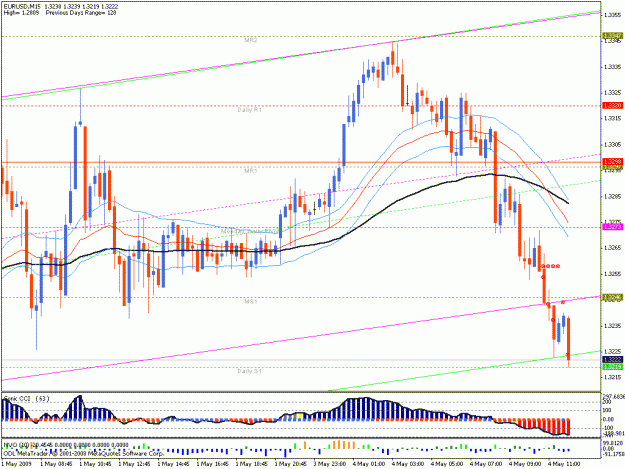
Task: Click the NVO (20) indicator label
Action: [16, 445]
